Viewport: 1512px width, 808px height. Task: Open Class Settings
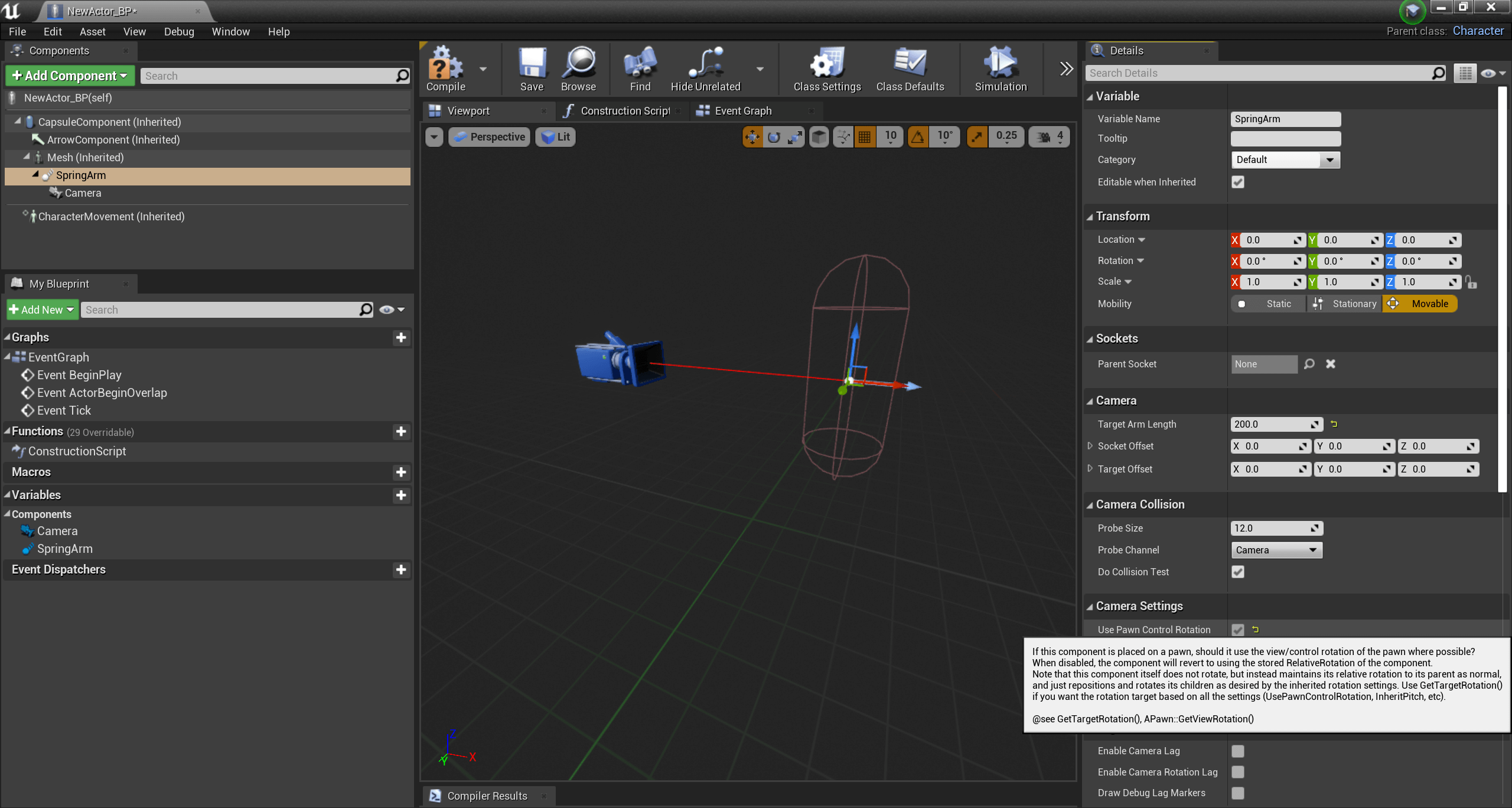[827, 69]
